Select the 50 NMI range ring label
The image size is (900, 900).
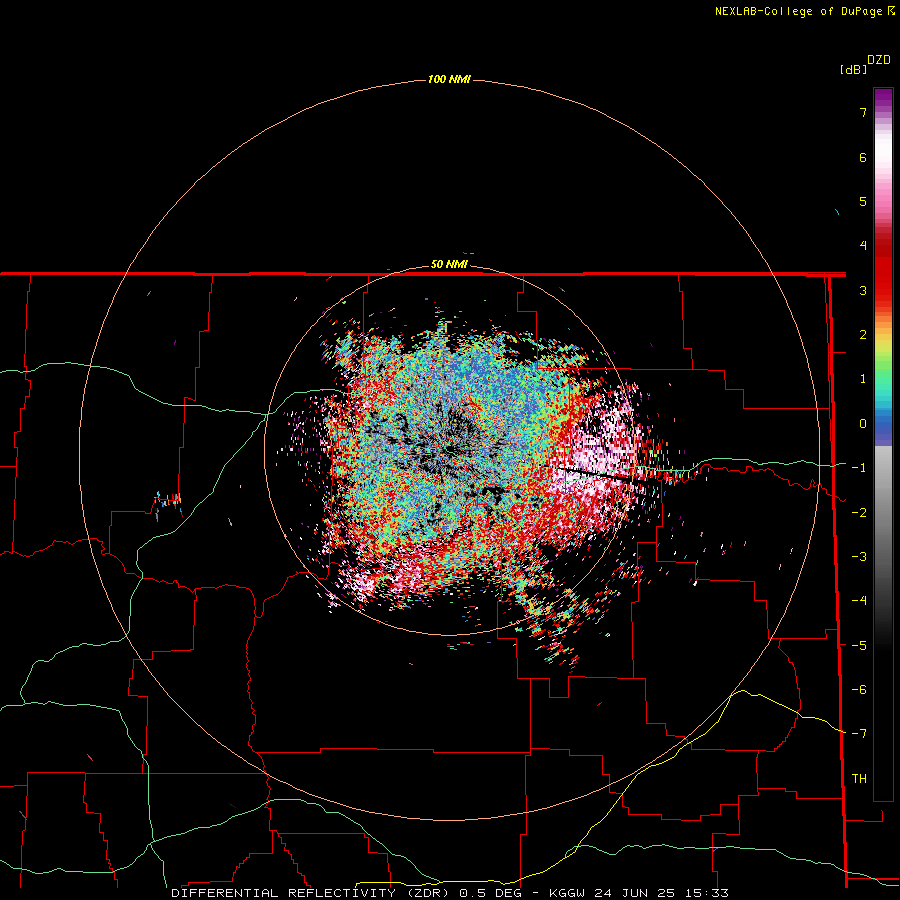point(449,265)
